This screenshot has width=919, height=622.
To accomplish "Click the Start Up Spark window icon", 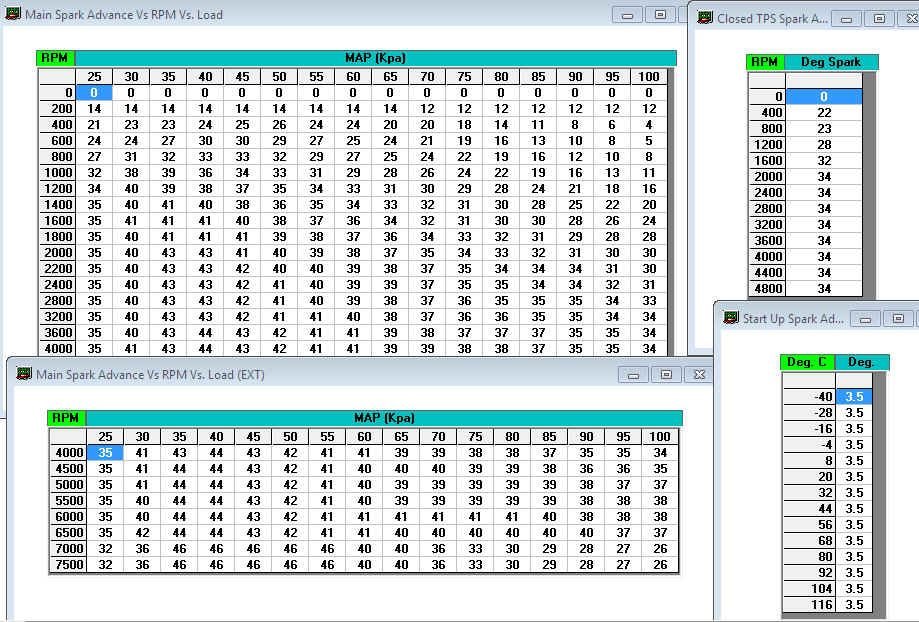I will (731, 318).
